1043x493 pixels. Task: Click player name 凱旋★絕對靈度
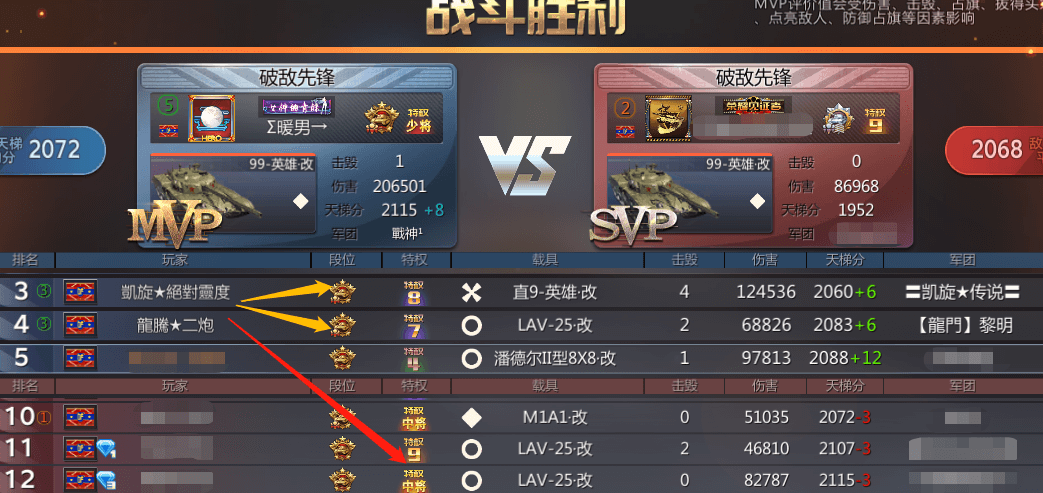point(176,291)
